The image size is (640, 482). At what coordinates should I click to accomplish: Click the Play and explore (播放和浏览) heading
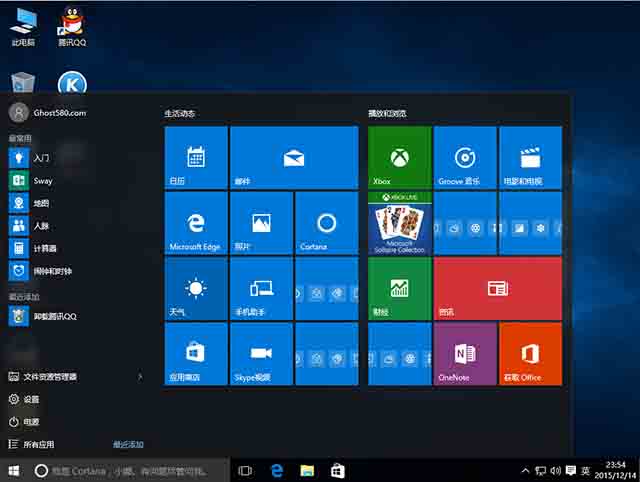387,113
